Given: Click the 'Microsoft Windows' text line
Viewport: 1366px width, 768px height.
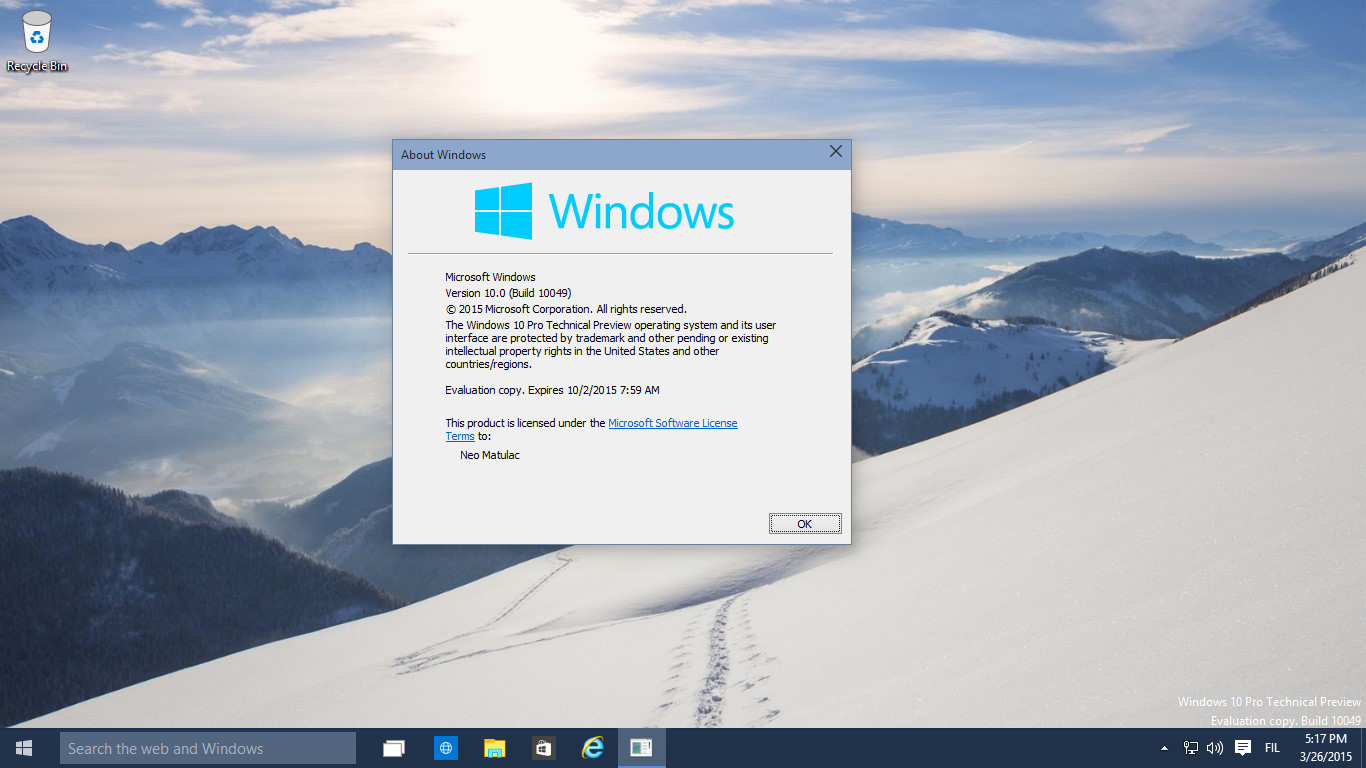Looking at the screenshot, I should [x=490, y=277].
